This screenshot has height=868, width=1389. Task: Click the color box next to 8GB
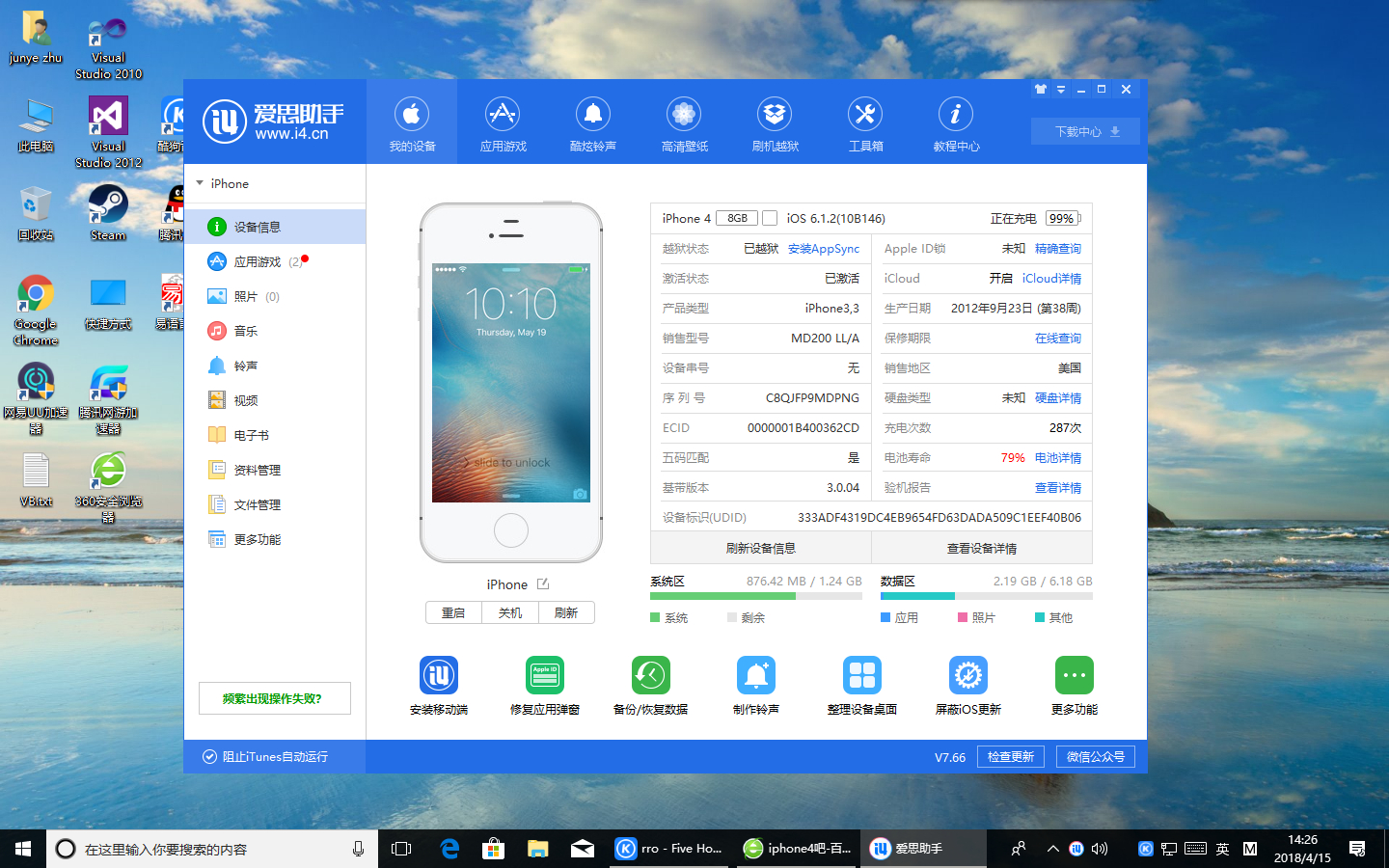[x=770, y=218]
